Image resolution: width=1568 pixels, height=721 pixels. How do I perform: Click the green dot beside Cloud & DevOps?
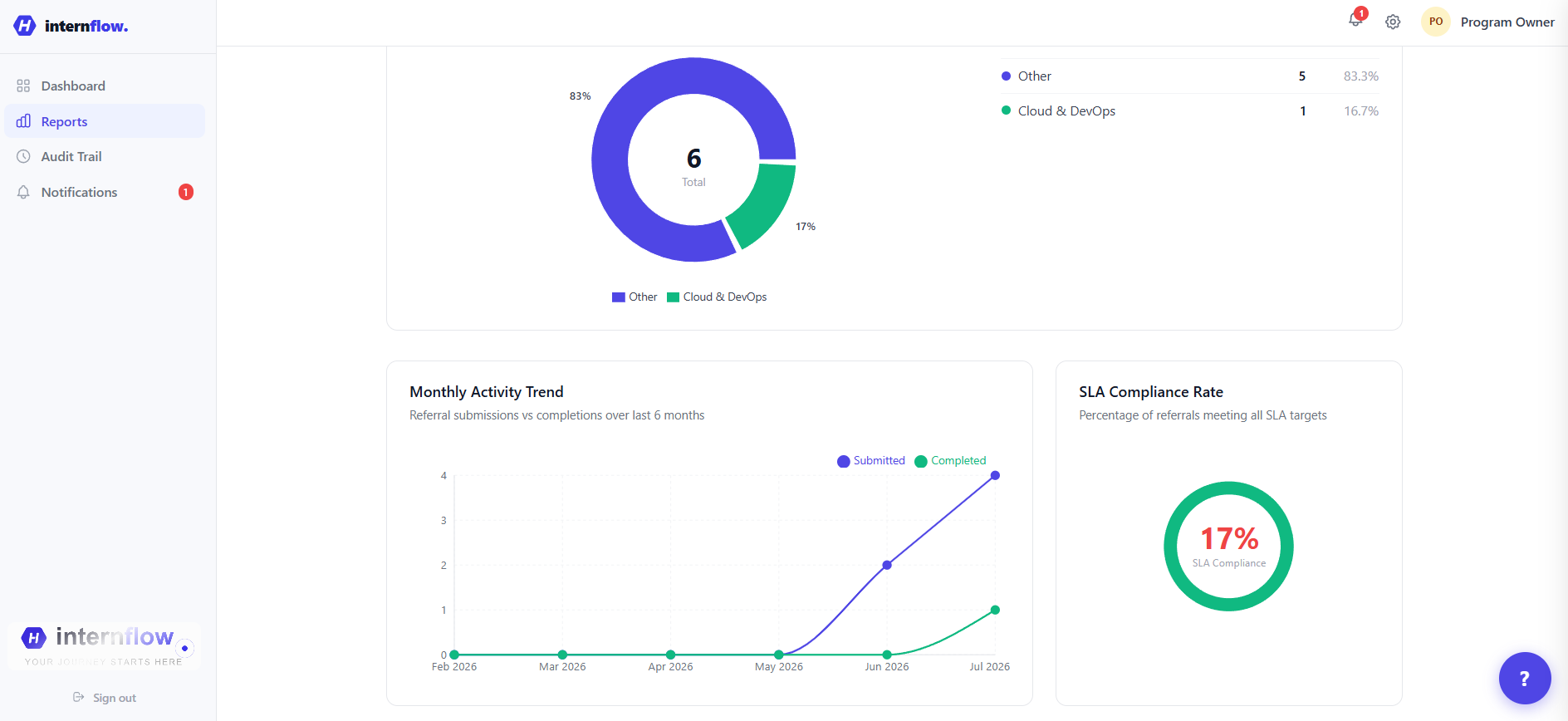click(1006, 110)
